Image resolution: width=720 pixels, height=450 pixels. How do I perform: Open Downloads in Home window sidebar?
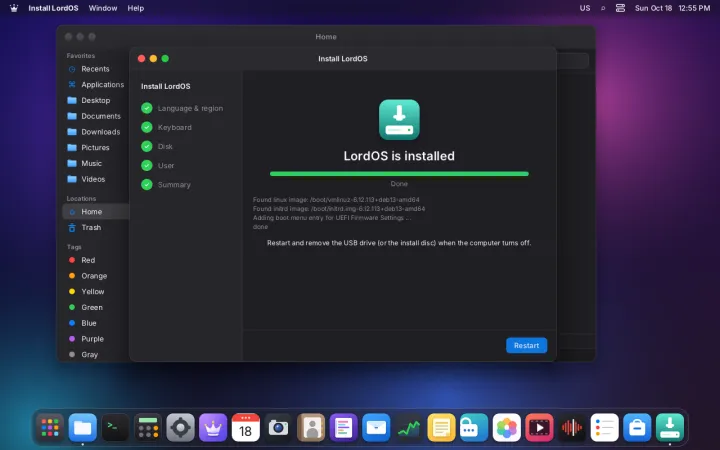95,132
